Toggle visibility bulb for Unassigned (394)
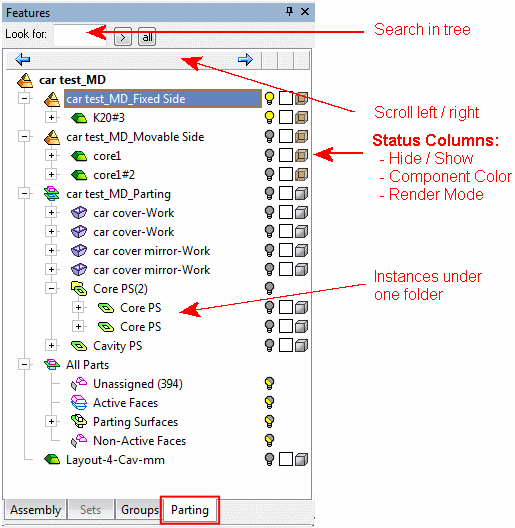This screenshot has width=515, height=528. 269,384
